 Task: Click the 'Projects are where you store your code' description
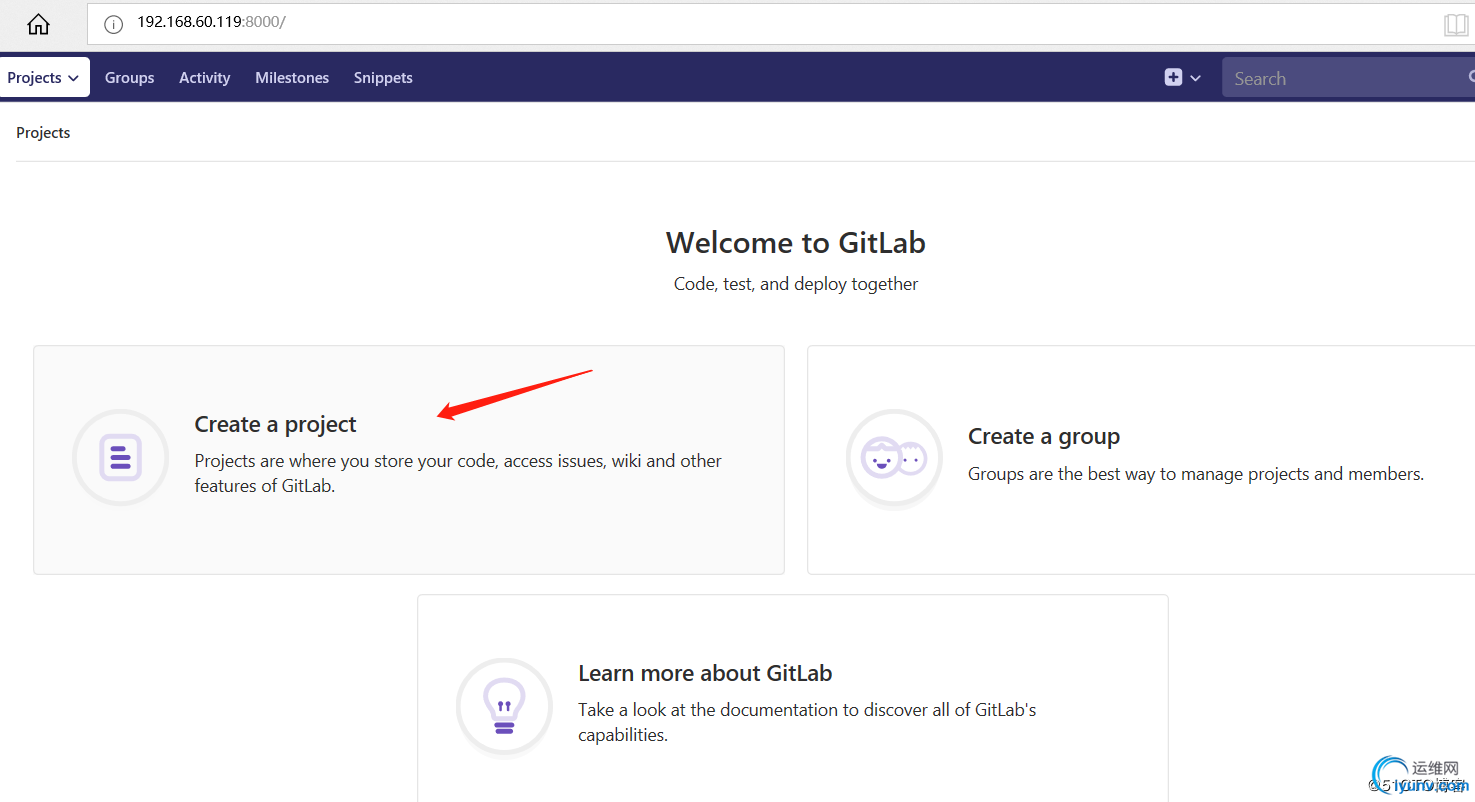(458, 474)
